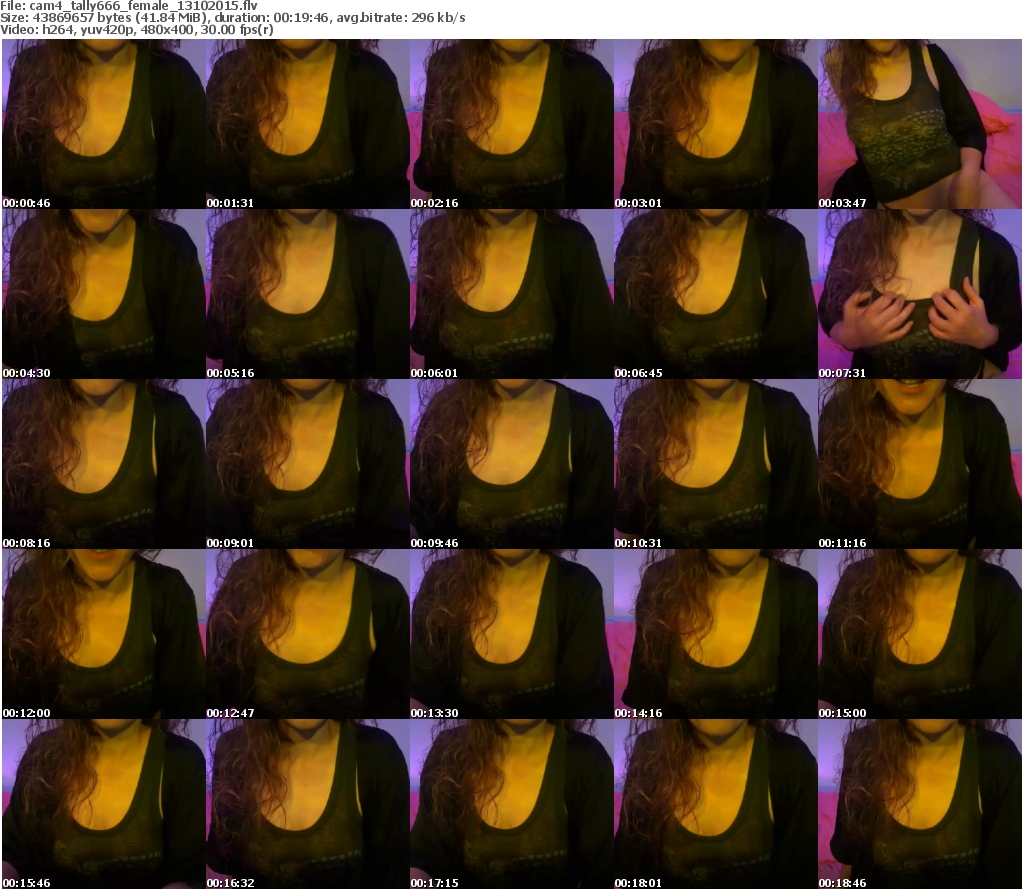Select the thumbnail stamped 00:14:16
The width and height of the screenshot is (1024, 889).
tap(716, 634)
